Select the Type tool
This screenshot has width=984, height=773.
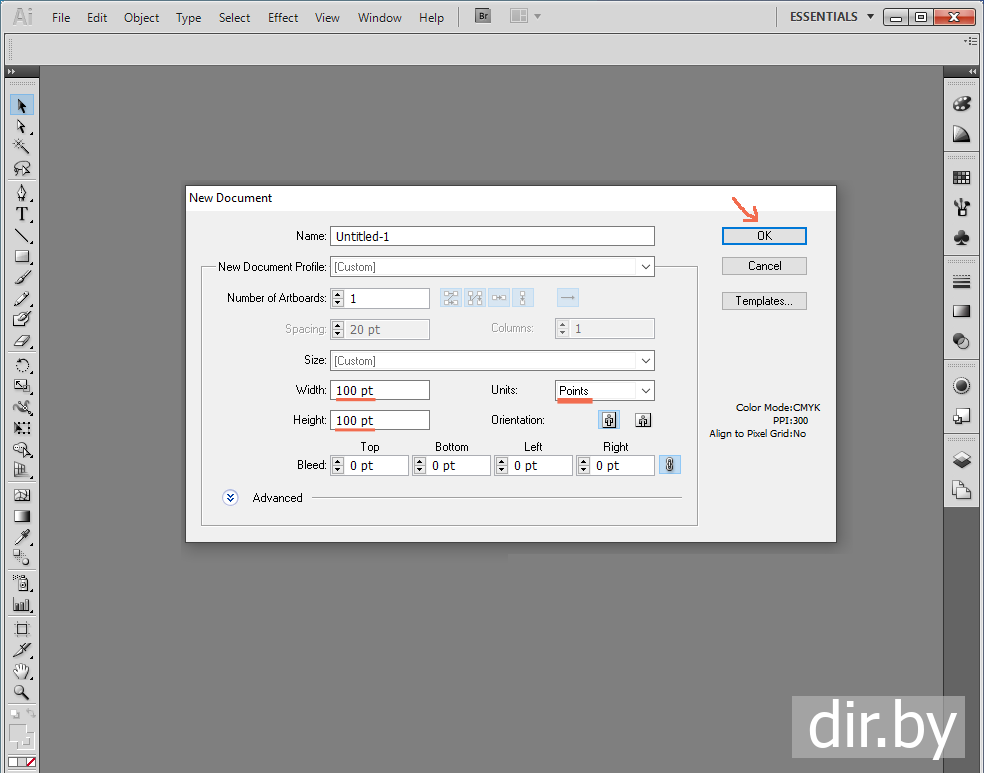click(x=21, y=214)
